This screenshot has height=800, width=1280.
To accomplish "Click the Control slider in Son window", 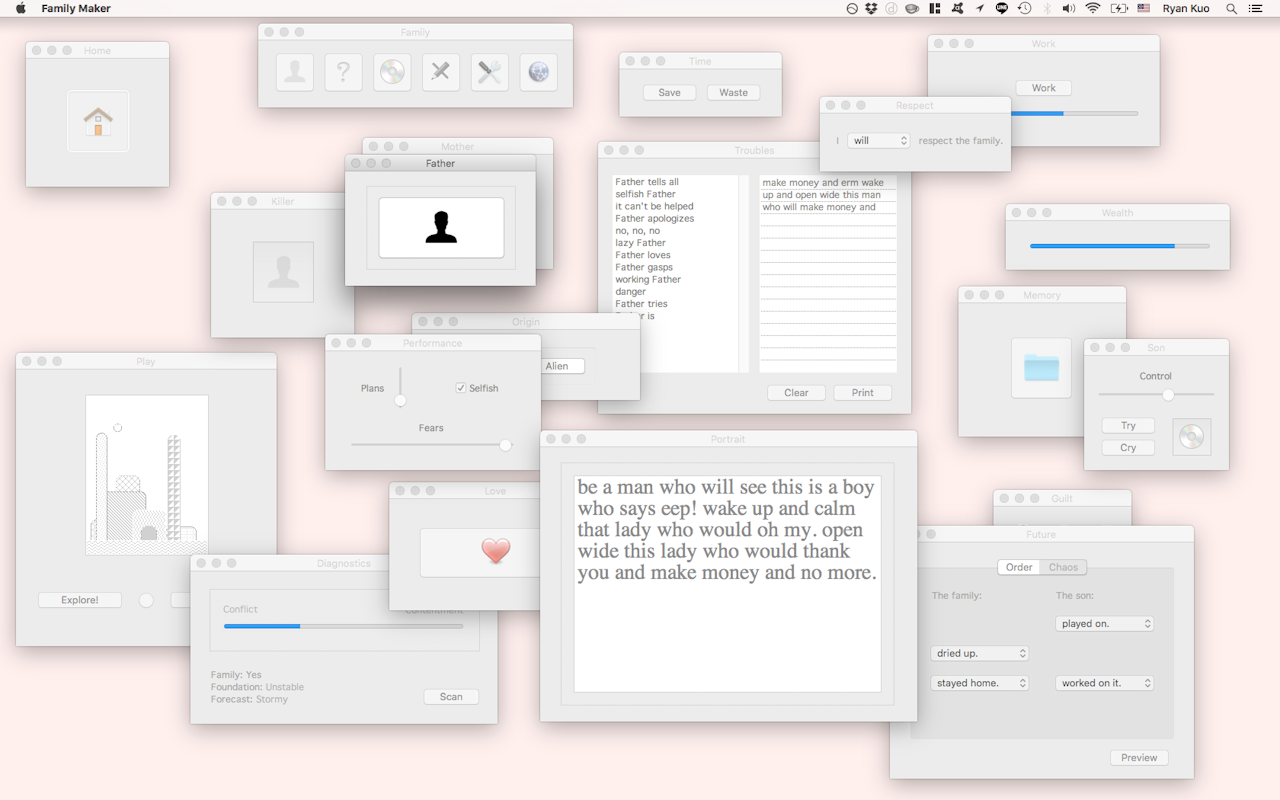I will (x=1167, y=395).
